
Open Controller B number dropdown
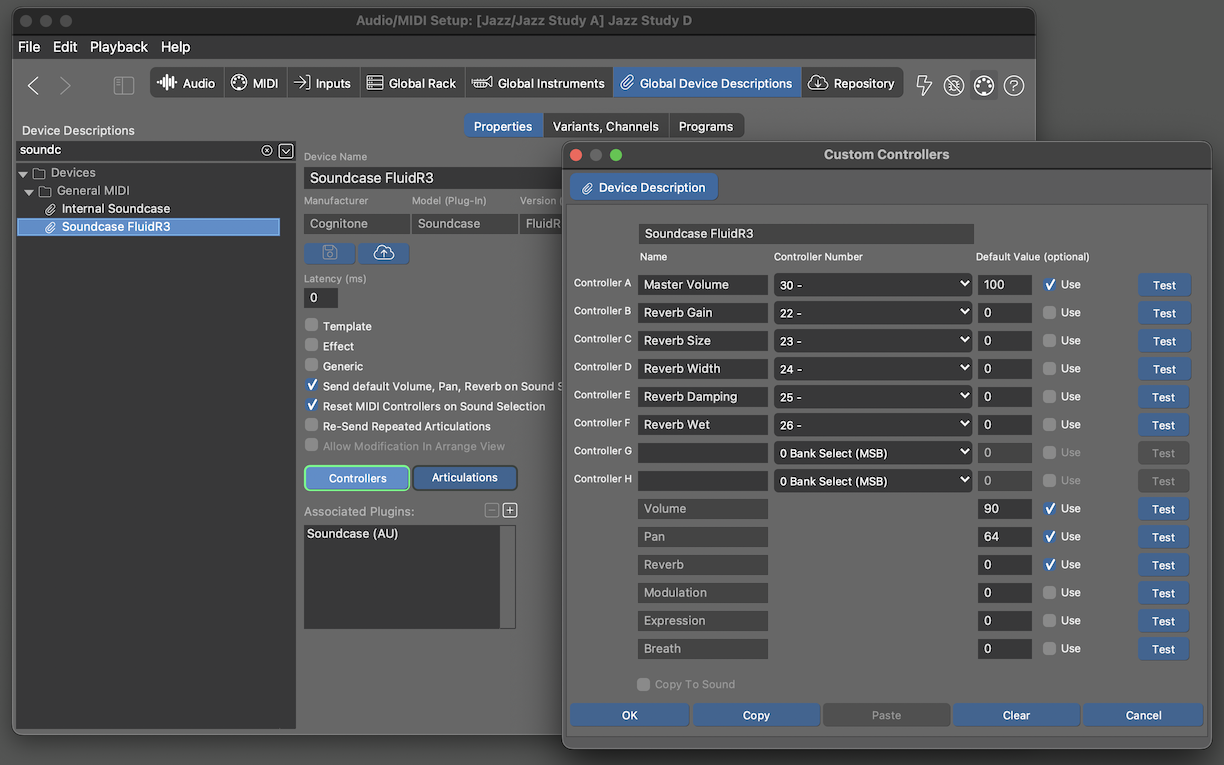pos(873,313)
